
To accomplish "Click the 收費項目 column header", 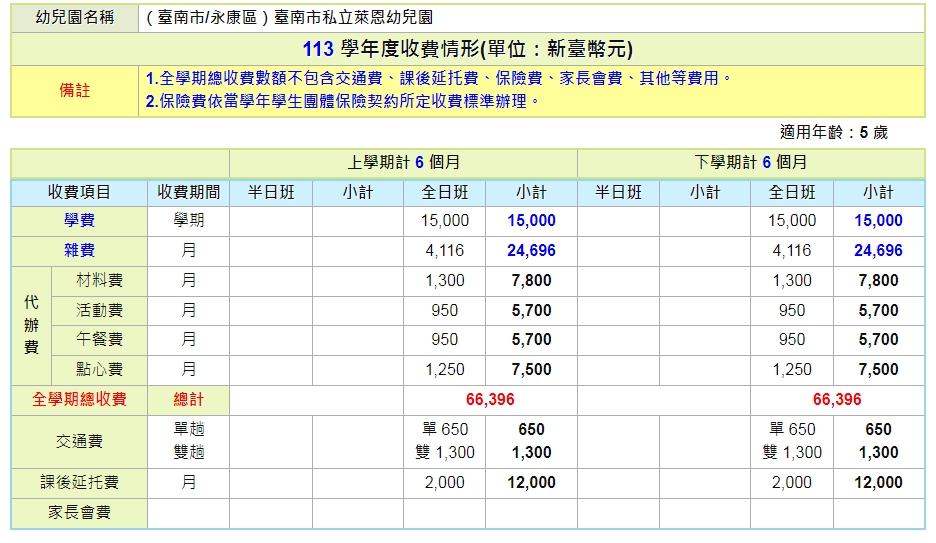I will (x=79, y=192).
